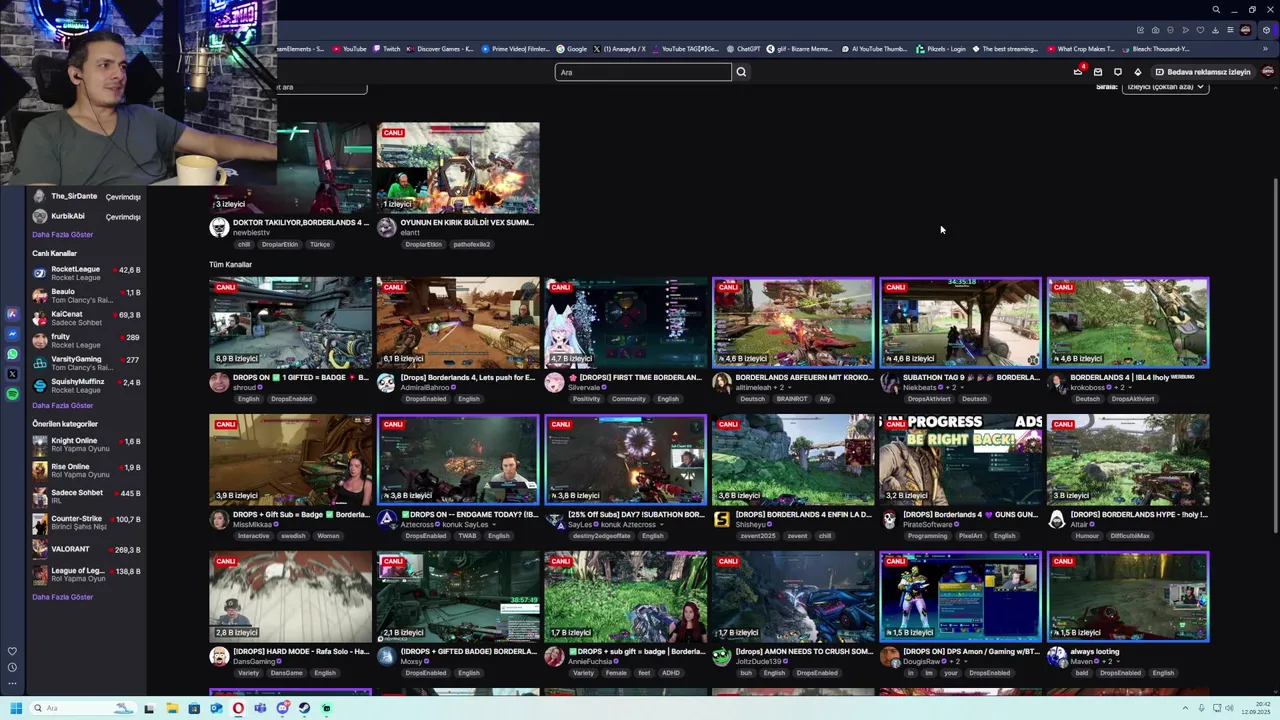Click the Opera tab search magnifier
1280x720 pixels.
1216,10
